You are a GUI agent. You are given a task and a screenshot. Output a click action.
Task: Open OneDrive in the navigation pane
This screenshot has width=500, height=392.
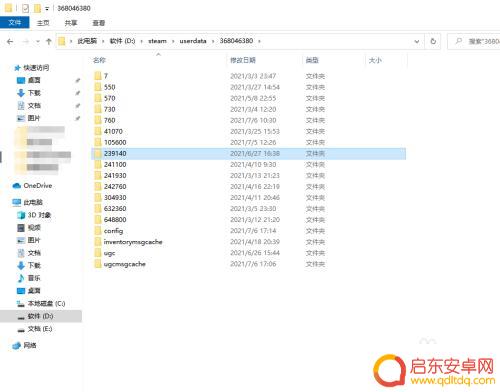pyautogui.click(x=38, y=185)
